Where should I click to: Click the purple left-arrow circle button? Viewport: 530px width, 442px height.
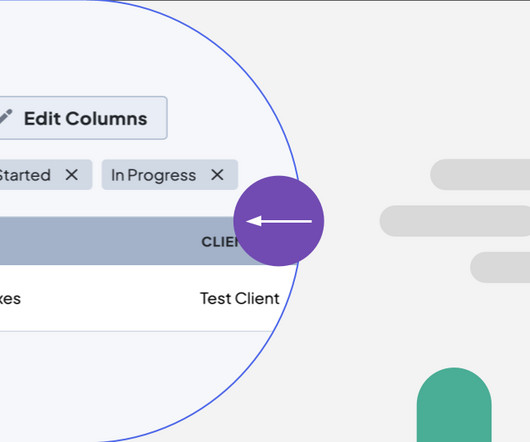(279, 221)
